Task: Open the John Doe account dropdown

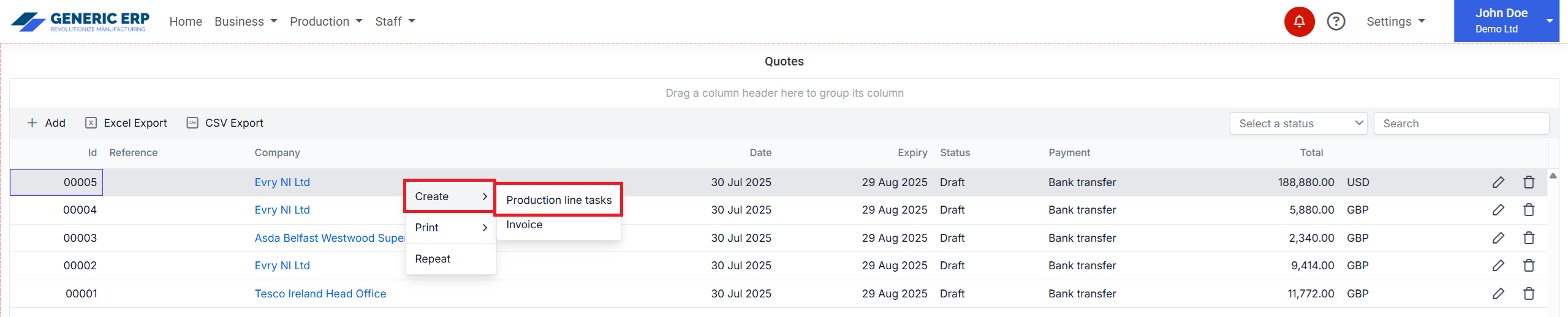Action: (1505, 21)
